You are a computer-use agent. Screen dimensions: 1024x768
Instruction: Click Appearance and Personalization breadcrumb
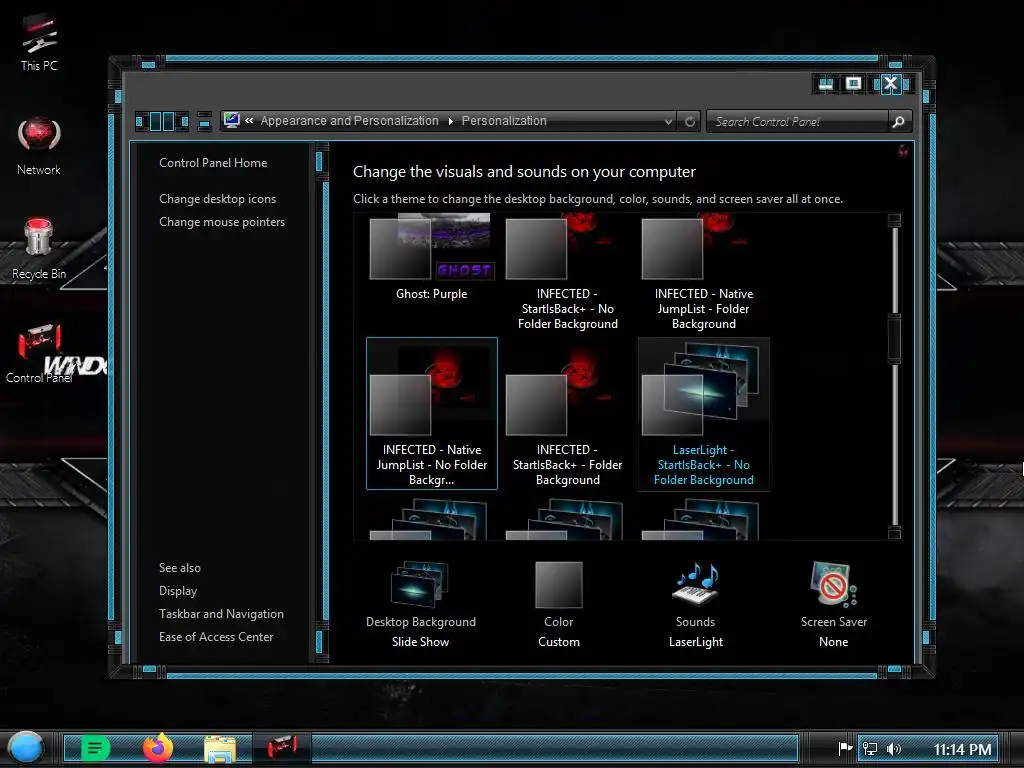[x=349, y=121]
